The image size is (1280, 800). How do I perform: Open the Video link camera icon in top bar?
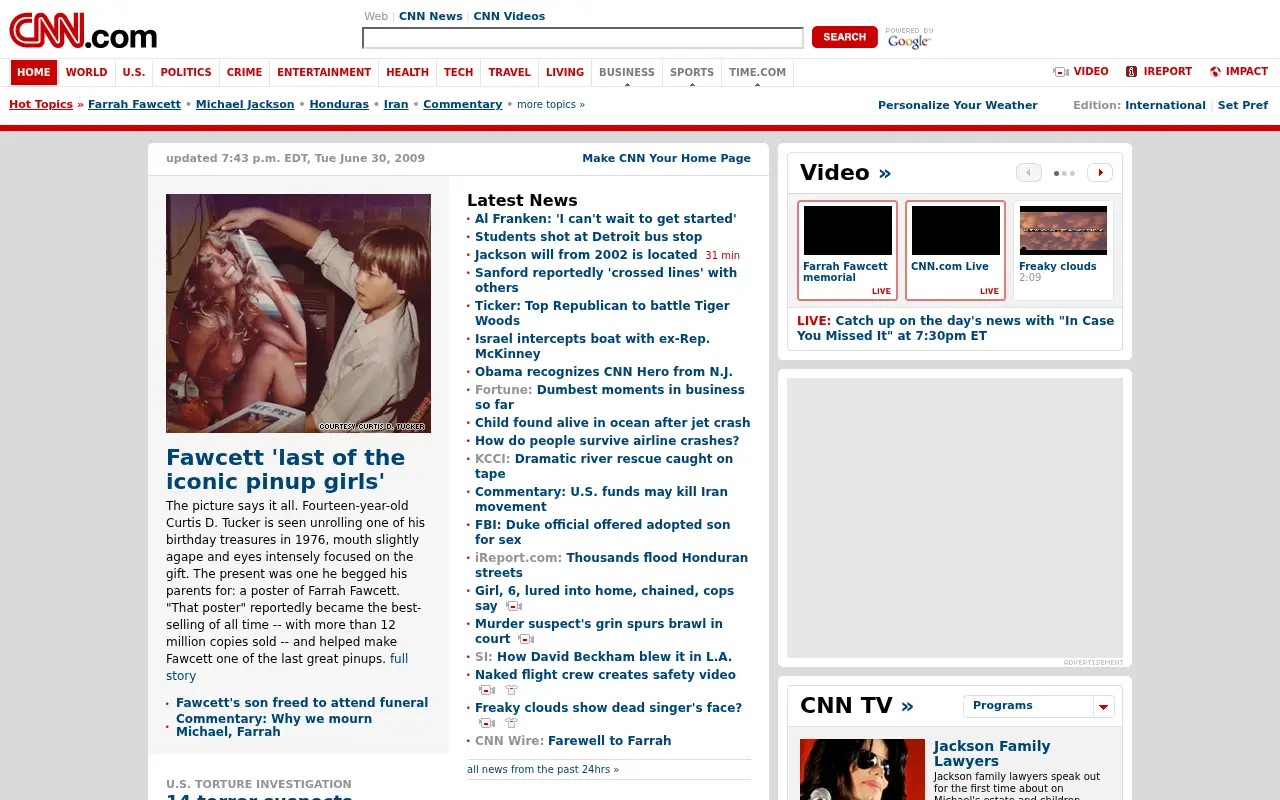tap(1061, 72)
